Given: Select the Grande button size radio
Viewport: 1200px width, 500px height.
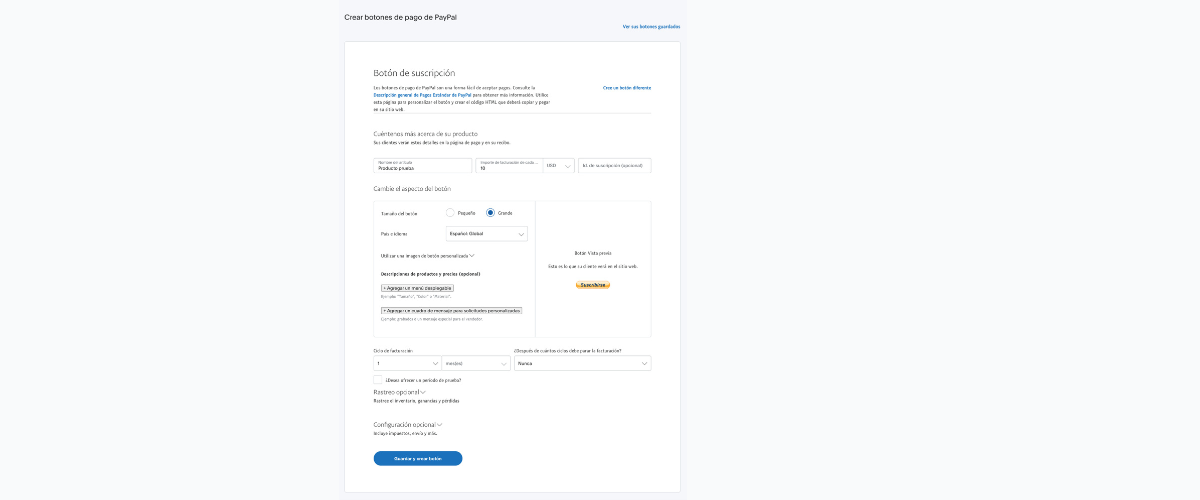Looking at the screenshot, I should pos(490,212).
